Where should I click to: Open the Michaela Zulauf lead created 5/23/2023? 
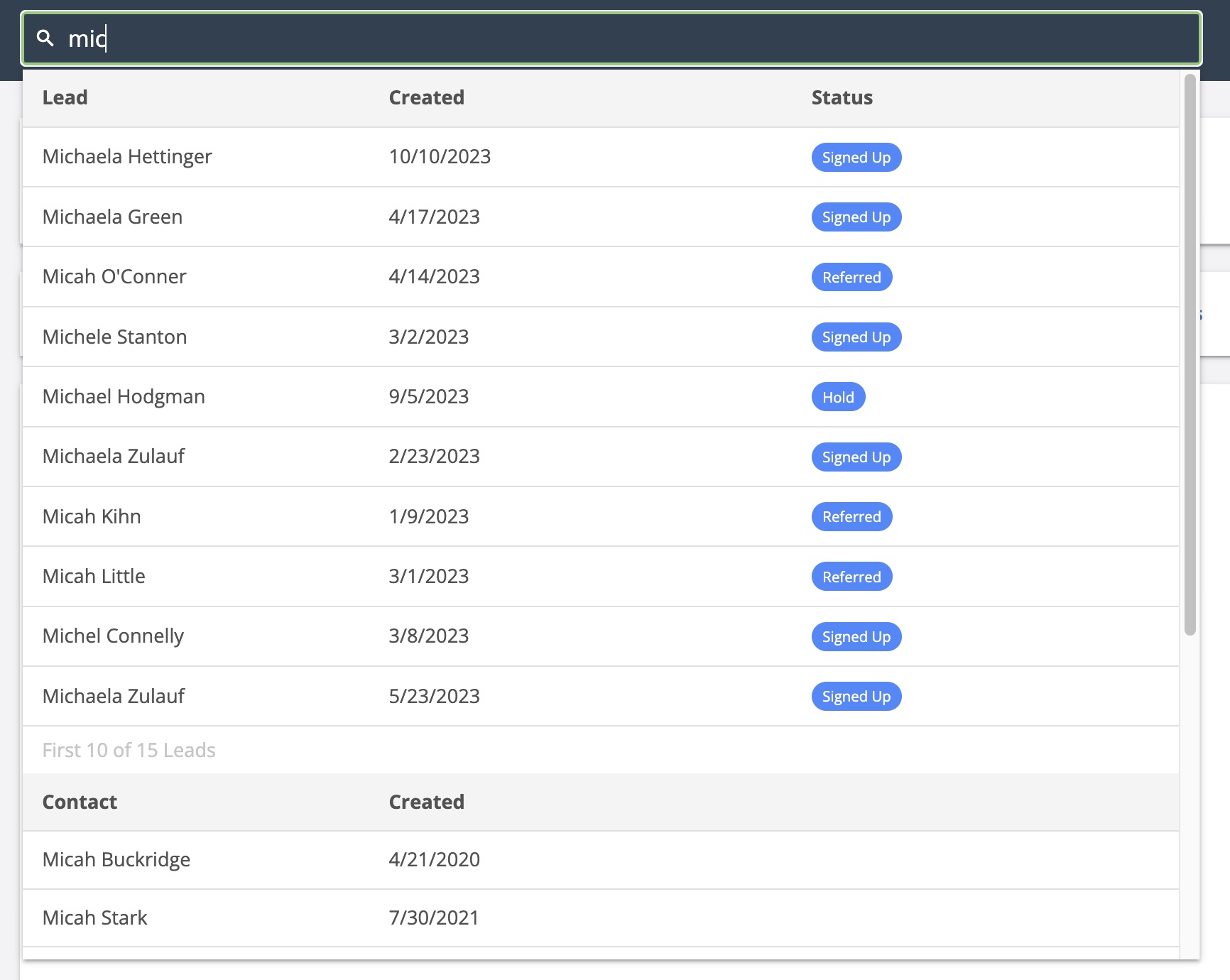click(x=113, y=696)
